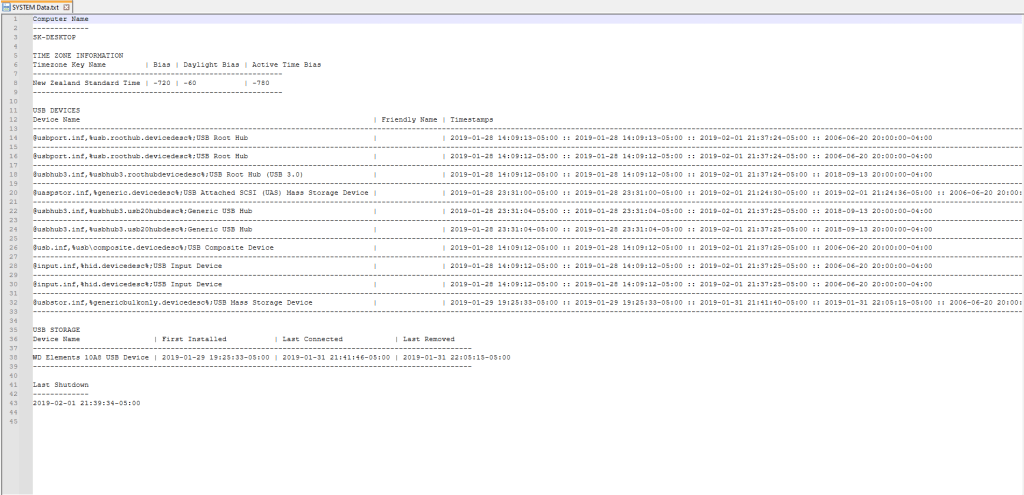Place cursor on the SK-DESKTOP text
1024x495 pixels.
54,37
